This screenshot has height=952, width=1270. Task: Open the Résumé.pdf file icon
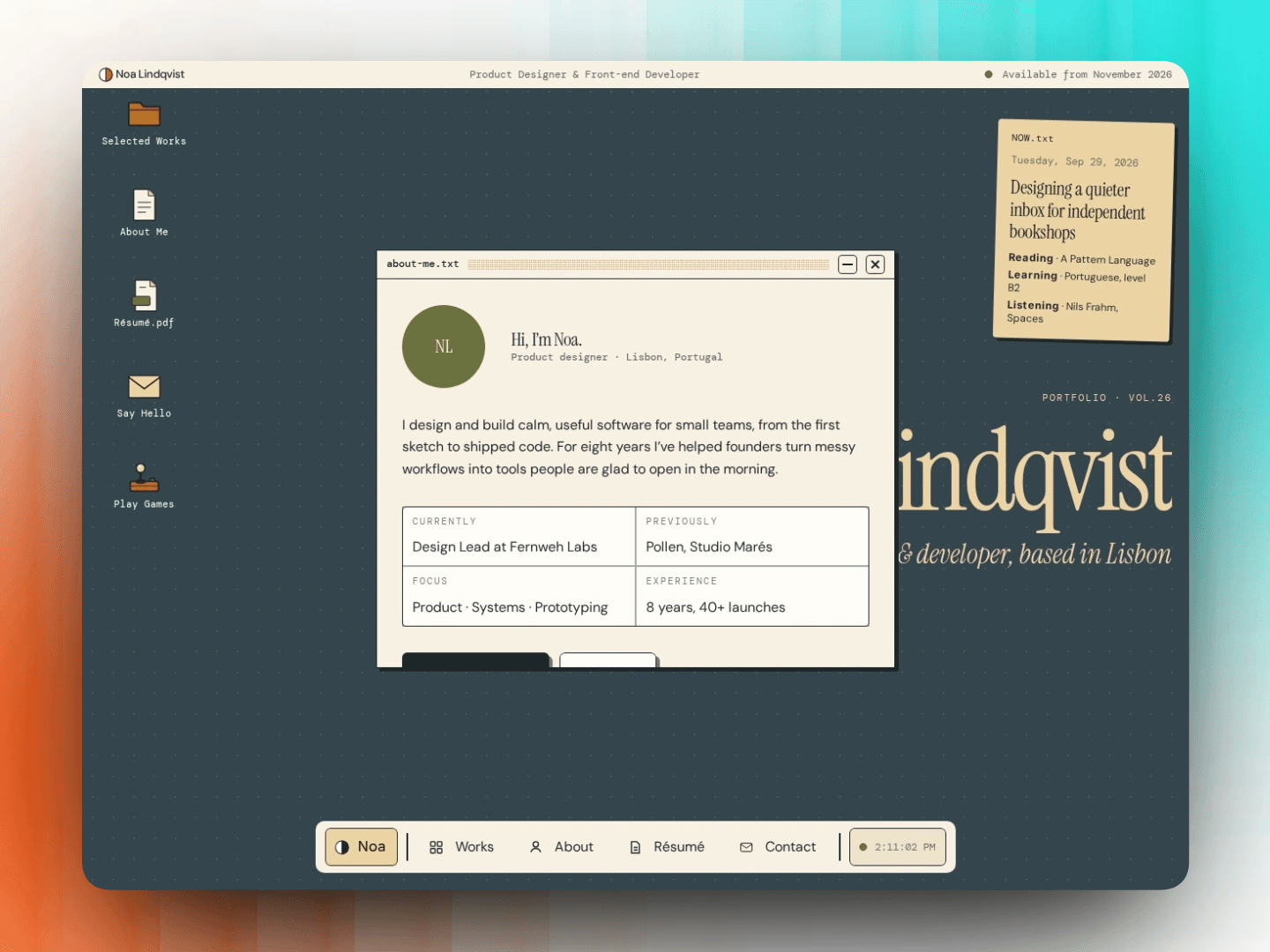tap(144, 296)
